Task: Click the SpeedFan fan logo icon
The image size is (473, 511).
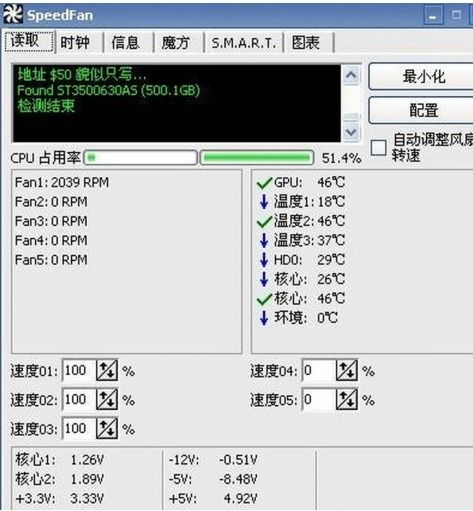Action: [13, 15]
